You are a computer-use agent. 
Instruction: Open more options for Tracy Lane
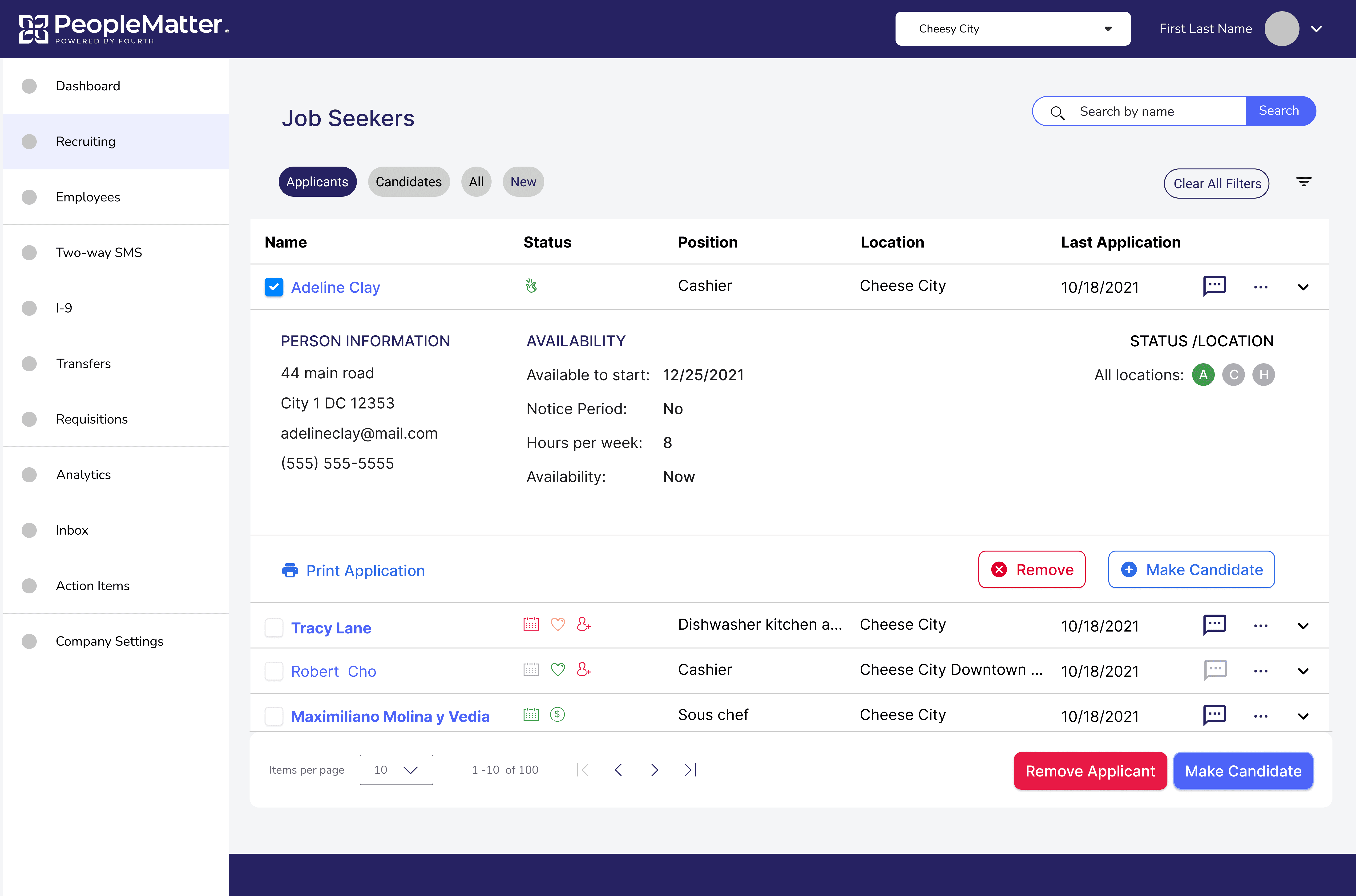coord(1260,626)
